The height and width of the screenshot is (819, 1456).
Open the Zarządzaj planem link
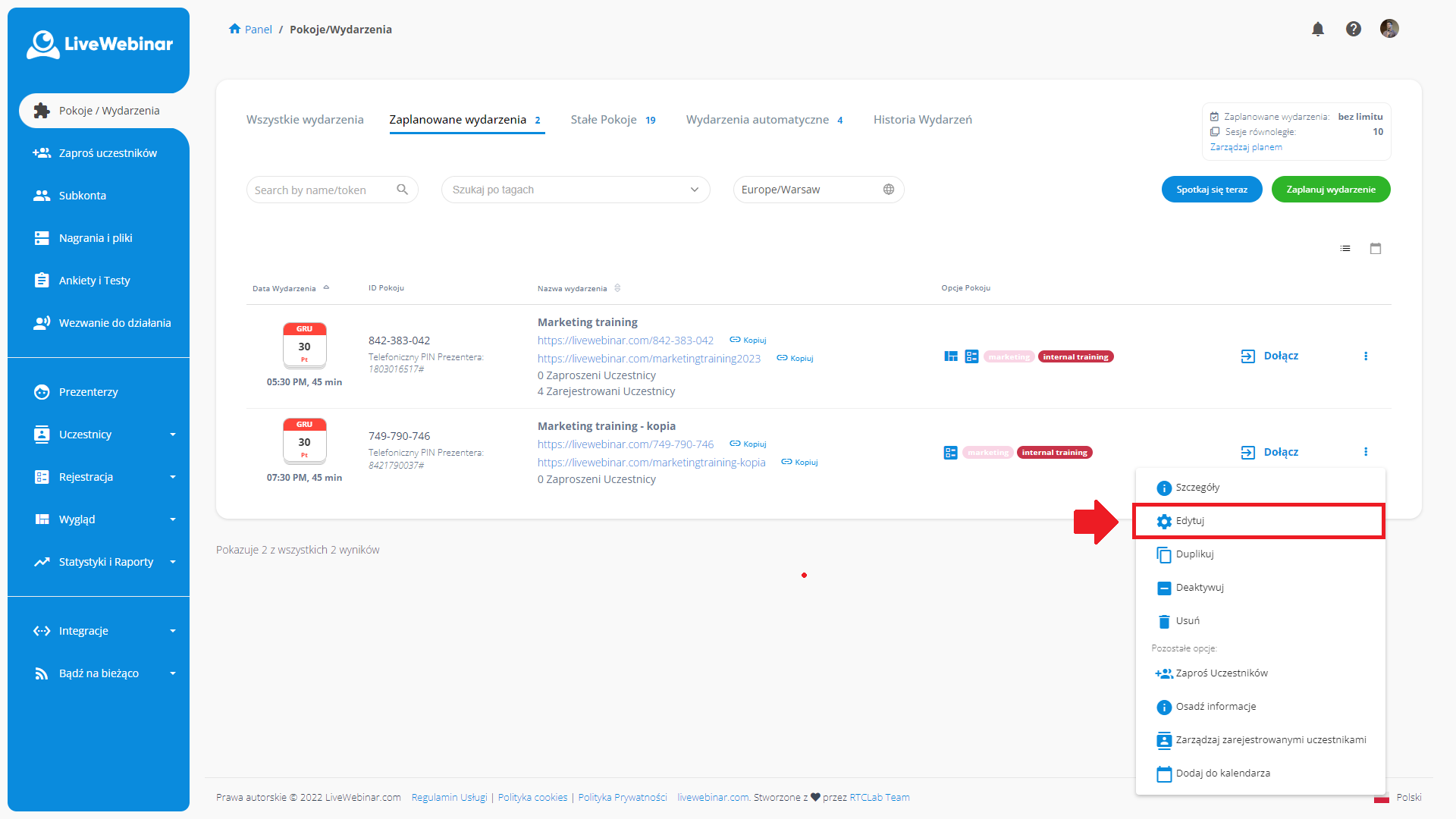(1246, 146)
